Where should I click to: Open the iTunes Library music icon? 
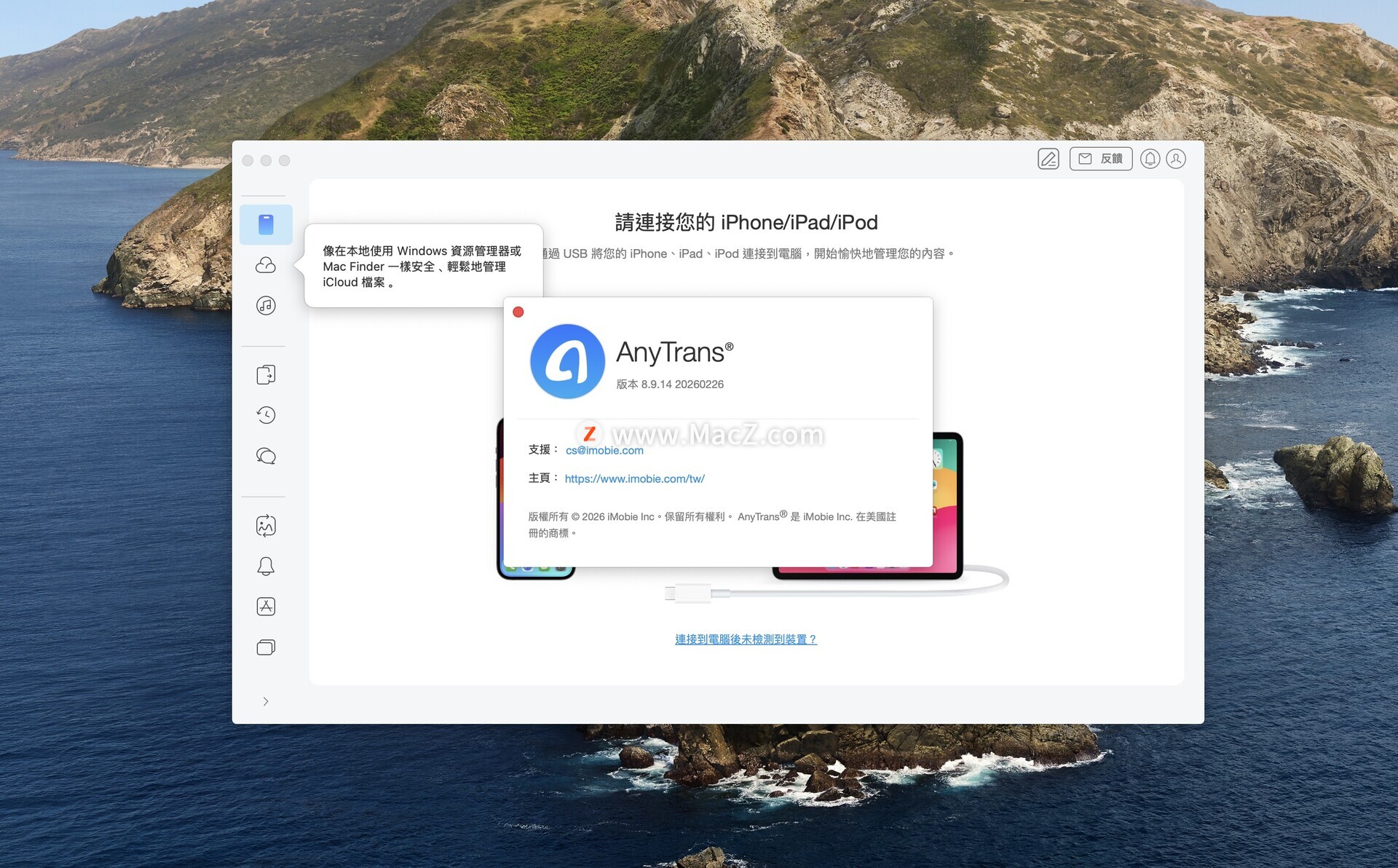(266, 305)
